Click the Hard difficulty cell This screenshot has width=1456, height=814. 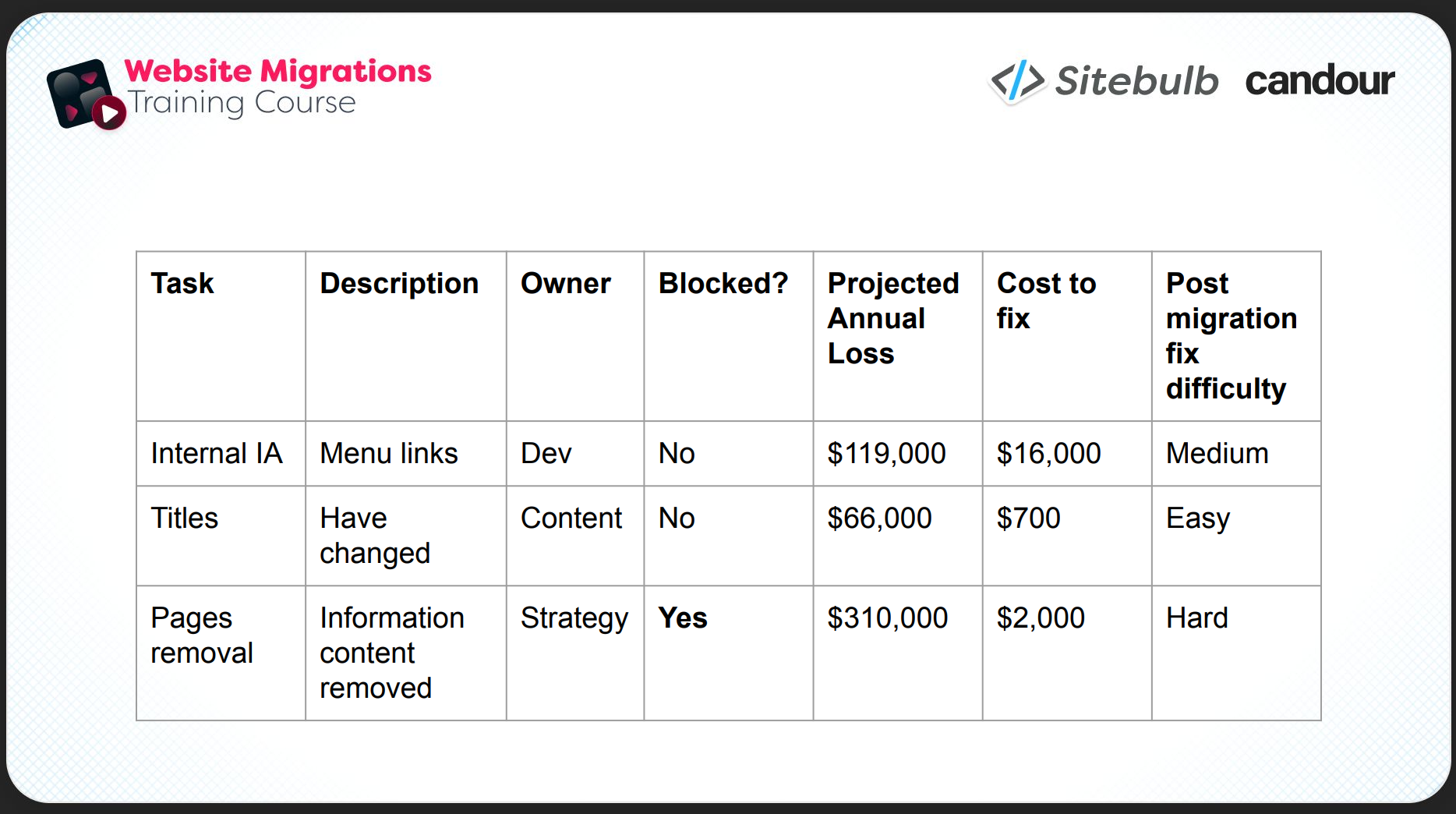1196,618
